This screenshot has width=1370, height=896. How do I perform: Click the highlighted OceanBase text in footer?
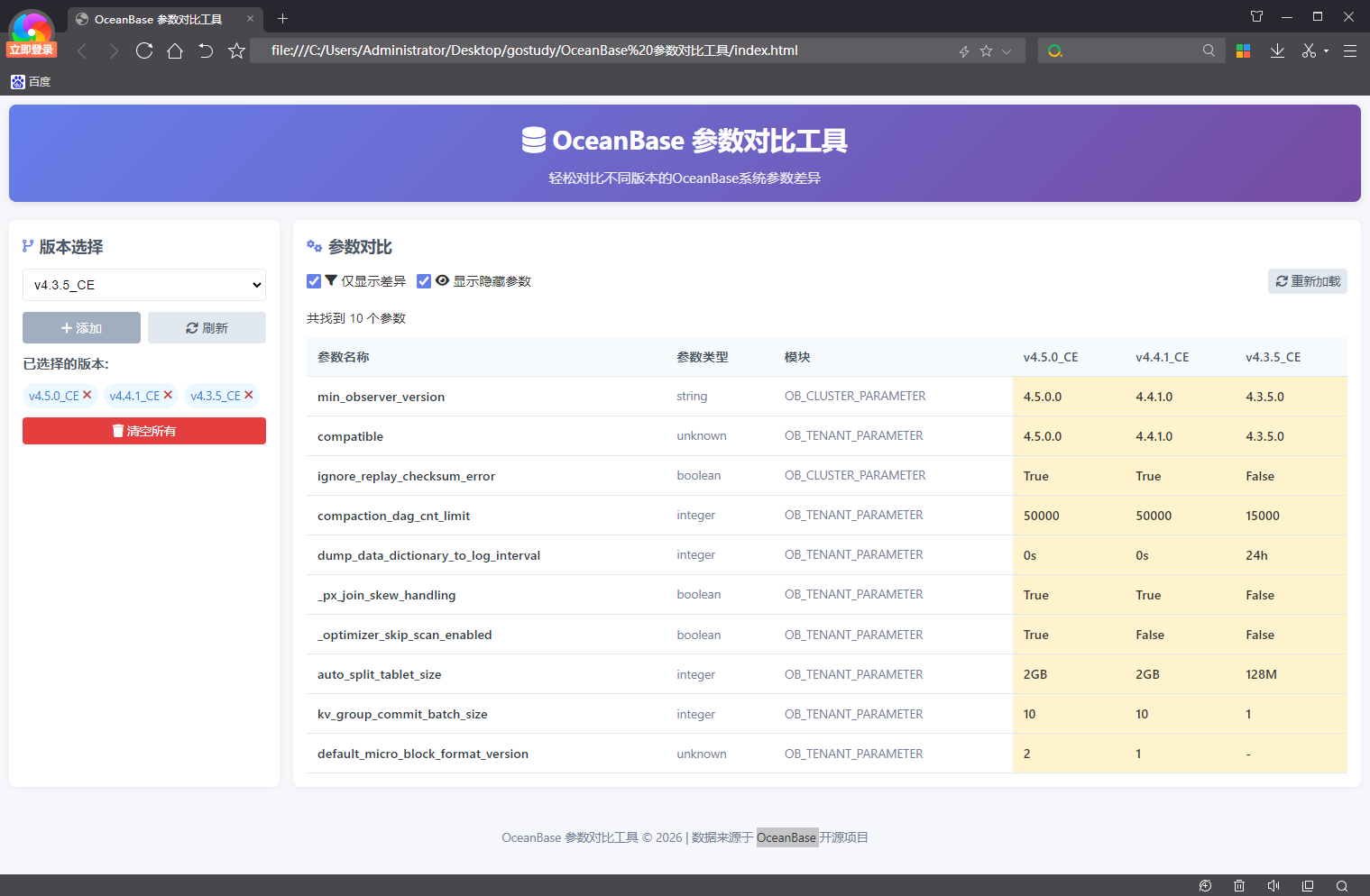pos(786,837)
